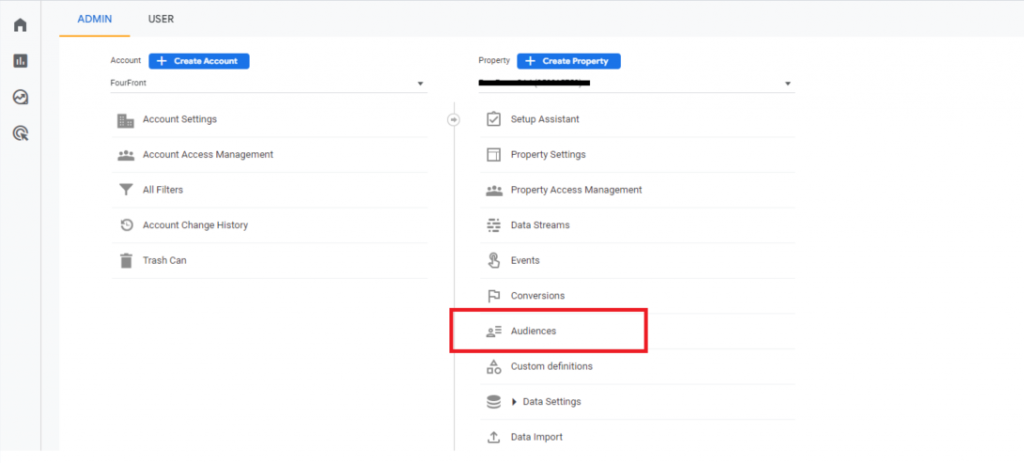Switch to the ADMIN tab
1024x463 pixels.
[x=95, y=19]
